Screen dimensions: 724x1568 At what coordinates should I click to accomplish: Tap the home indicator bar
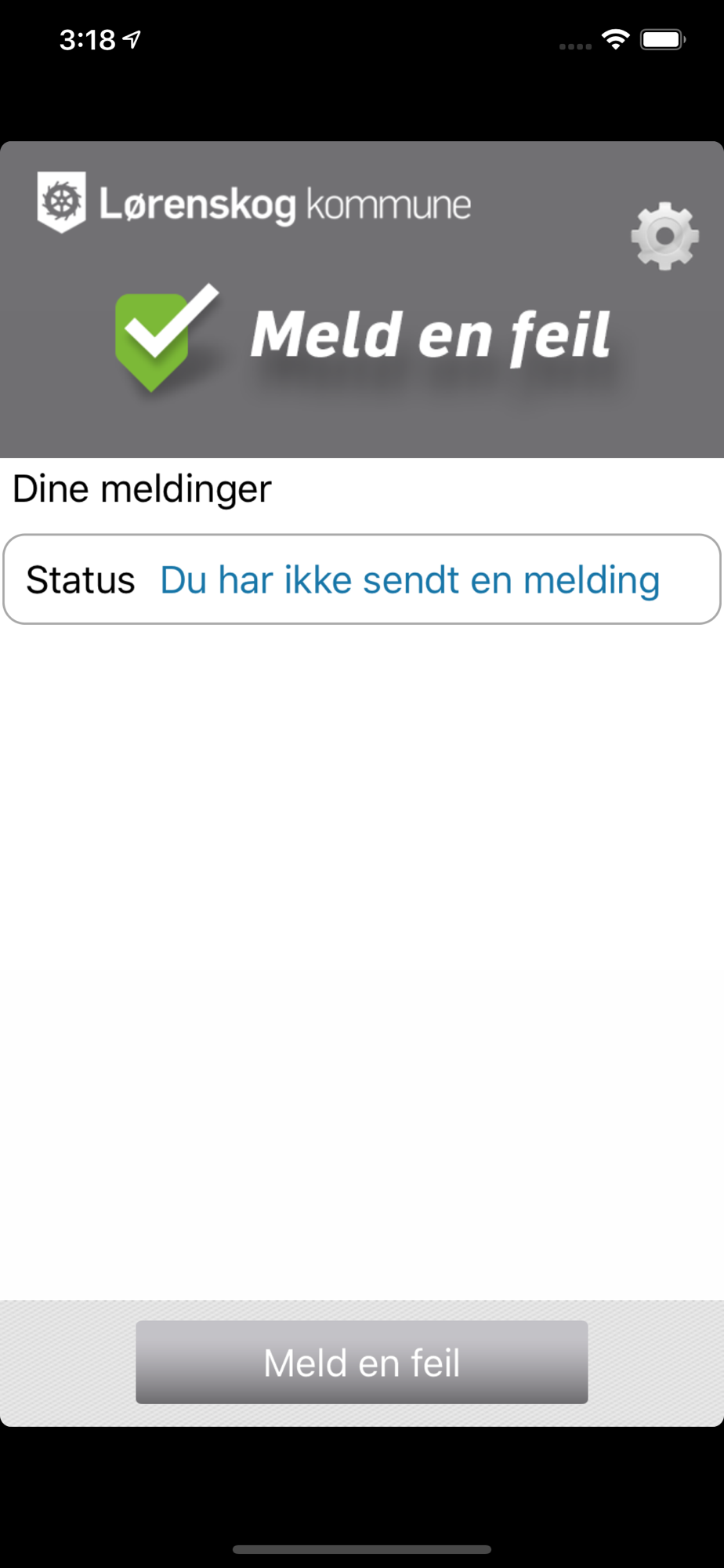362,1549
